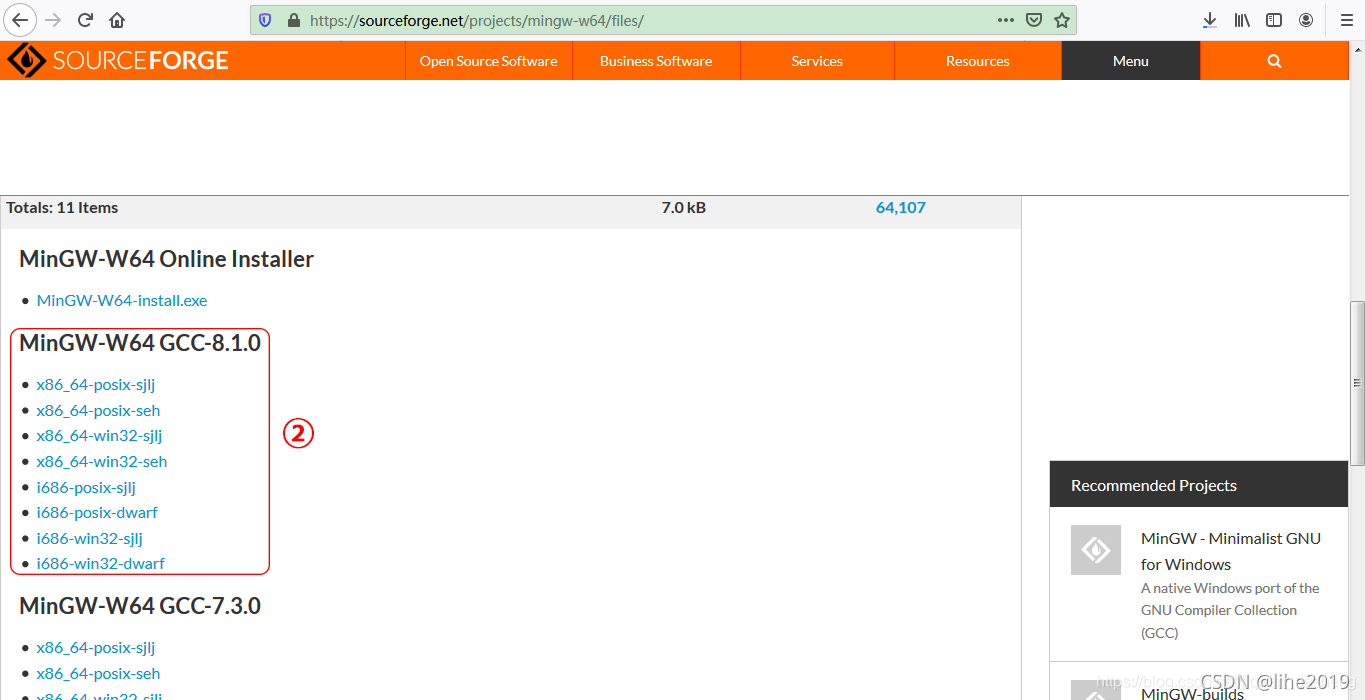This screenshot has width=1365, height=700.
Task: Click the MinGW-W64 GCC-8.1.0 heading
Action: 140,343
